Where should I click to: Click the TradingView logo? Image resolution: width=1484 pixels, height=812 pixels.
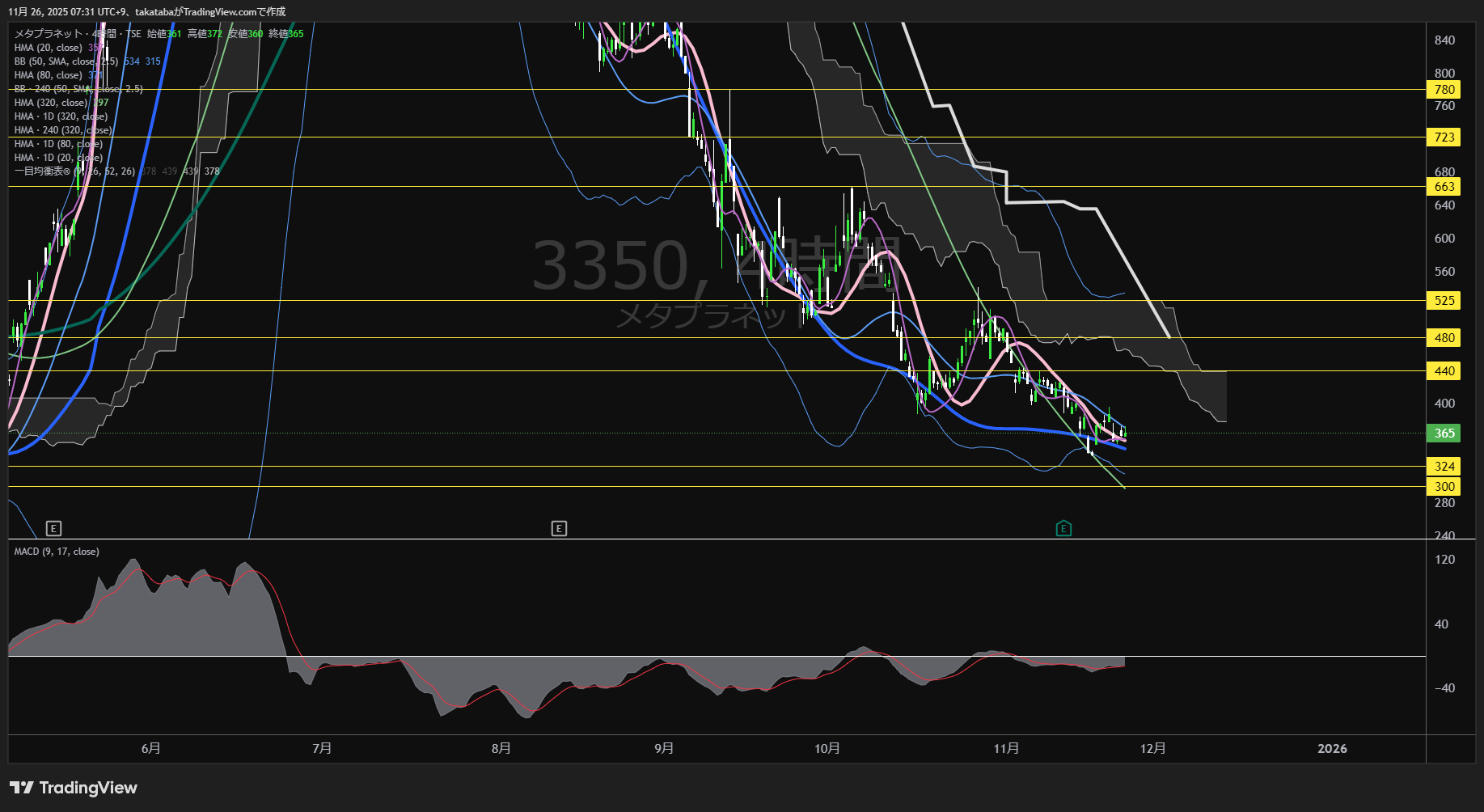coord(74,788)
